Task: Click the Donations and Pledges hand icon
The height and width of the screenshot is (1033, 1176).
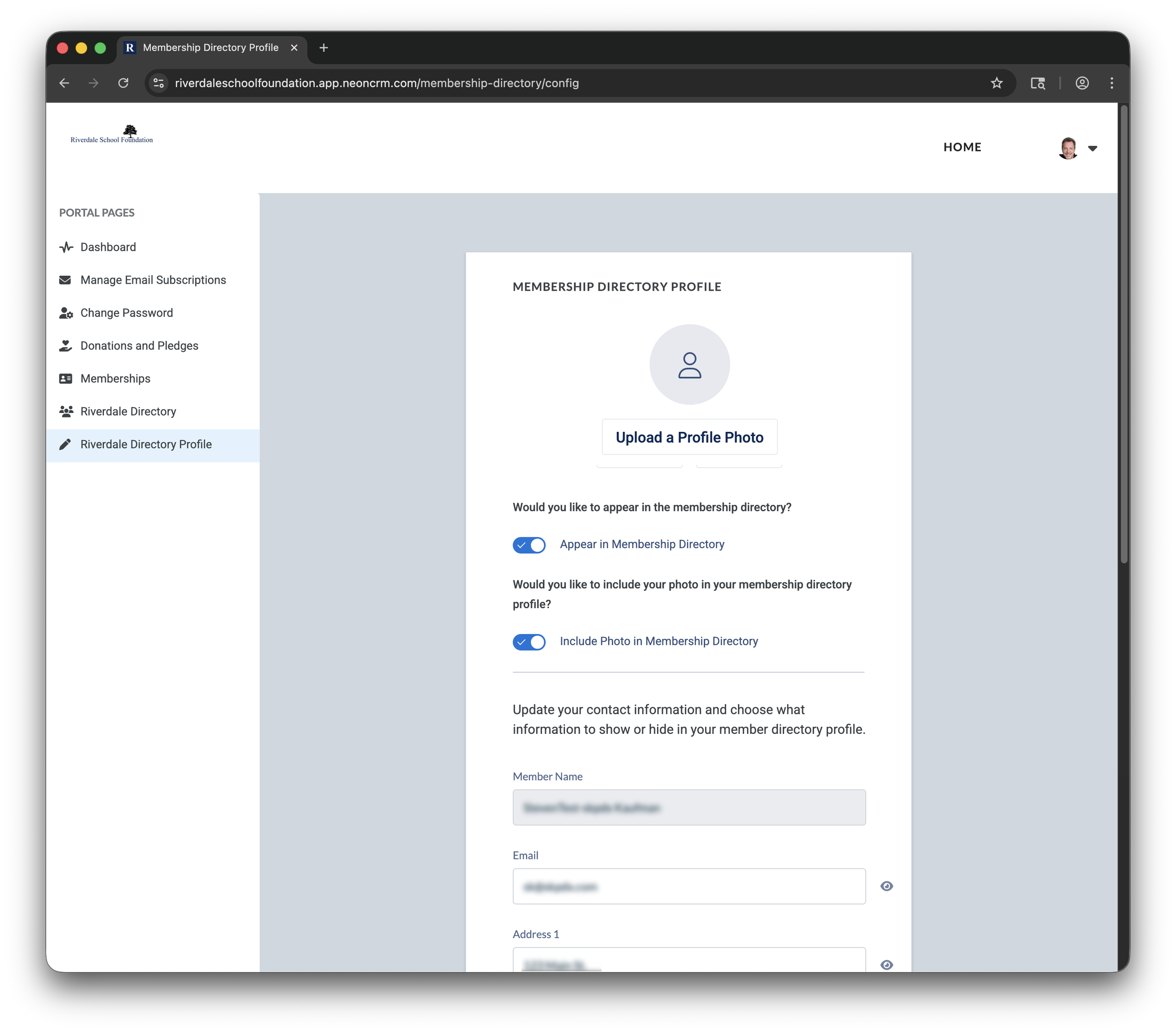Action: click(65, 346)
